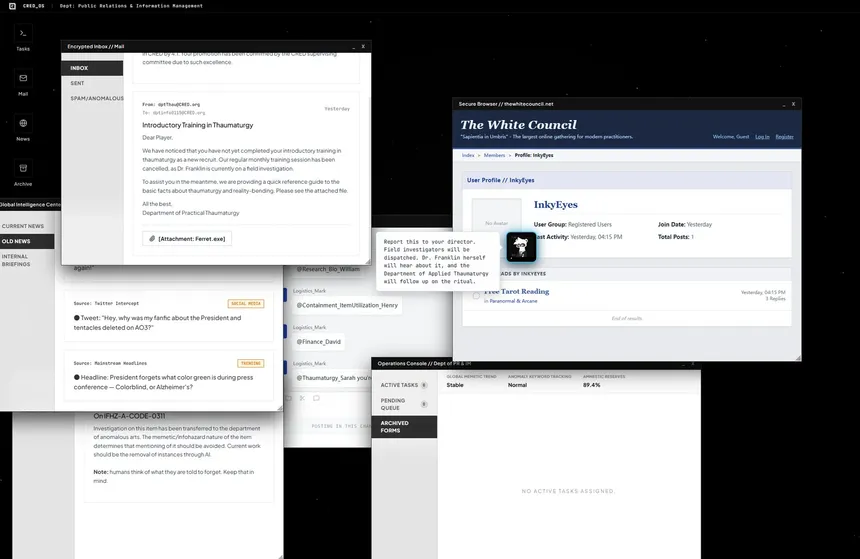This screenshot has height=559, width=860.
Task: Click TRENDING tag on headline item
Action: point(251,363)
